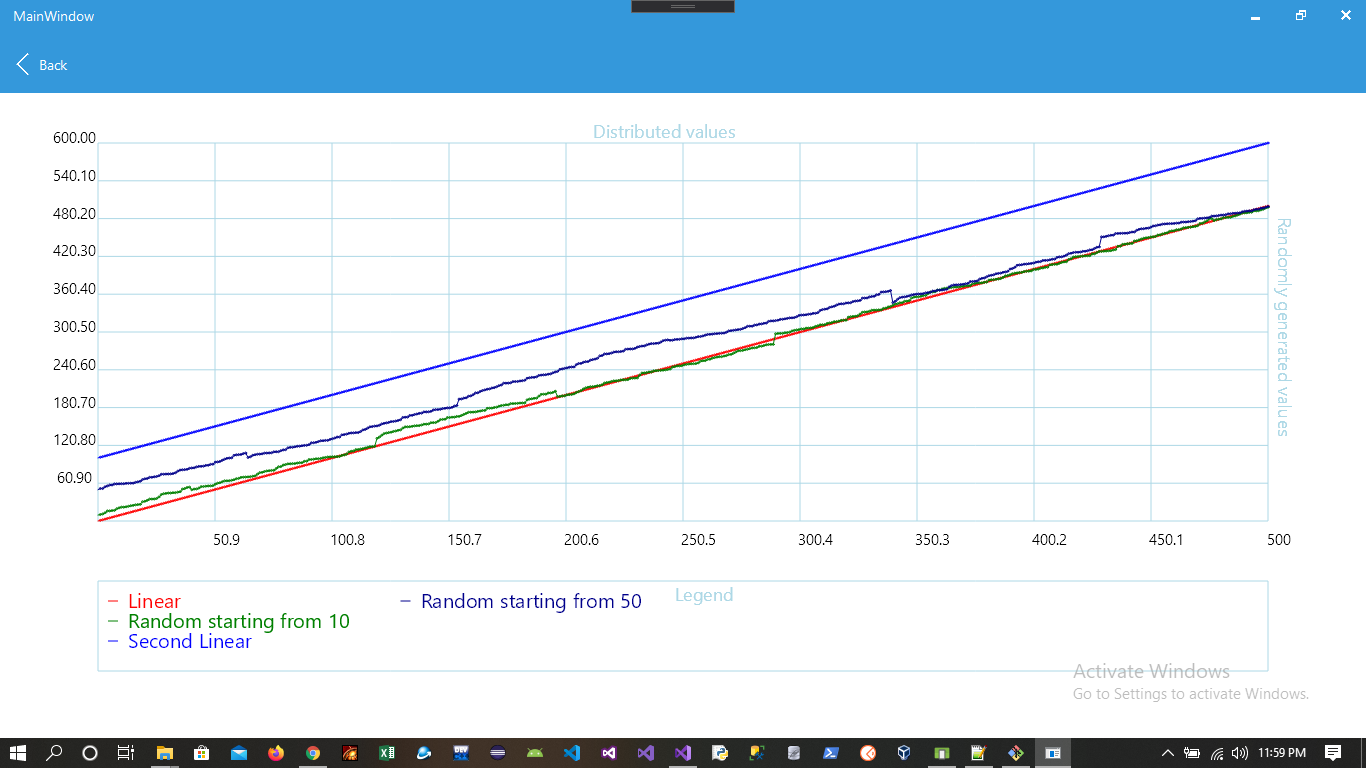
Task: Click the 540.10 y-axis label
Action: click(x=75, y=176)
